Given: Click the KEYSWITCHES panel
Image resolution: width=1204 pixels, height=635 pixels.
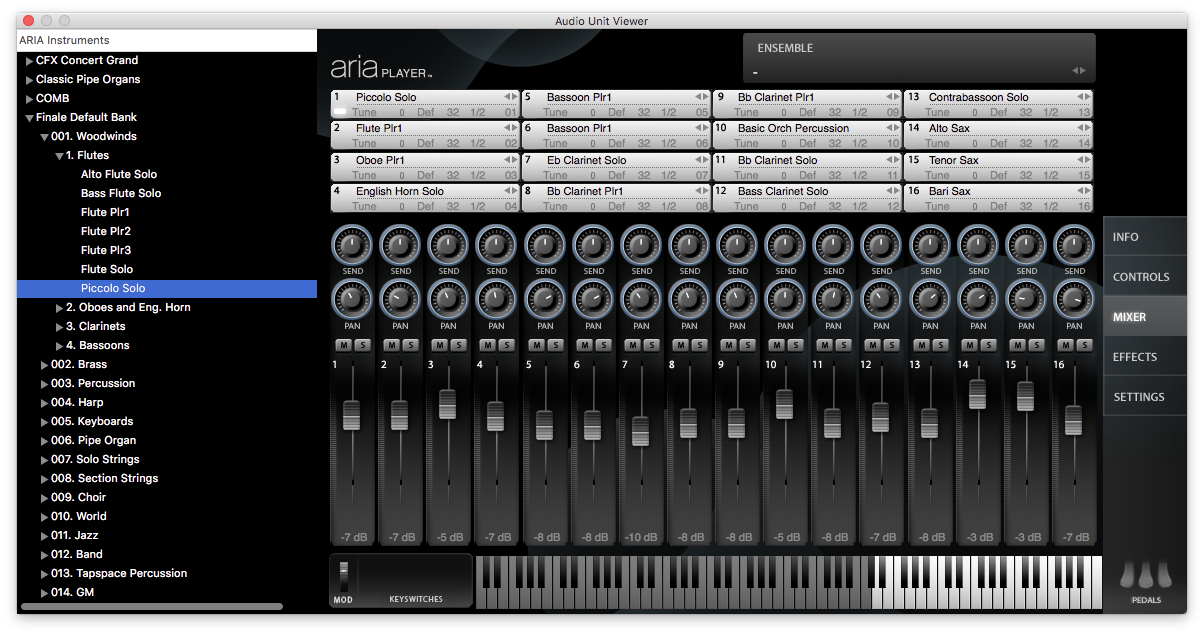Looking at the screenshot, I should tap(415, 580).
